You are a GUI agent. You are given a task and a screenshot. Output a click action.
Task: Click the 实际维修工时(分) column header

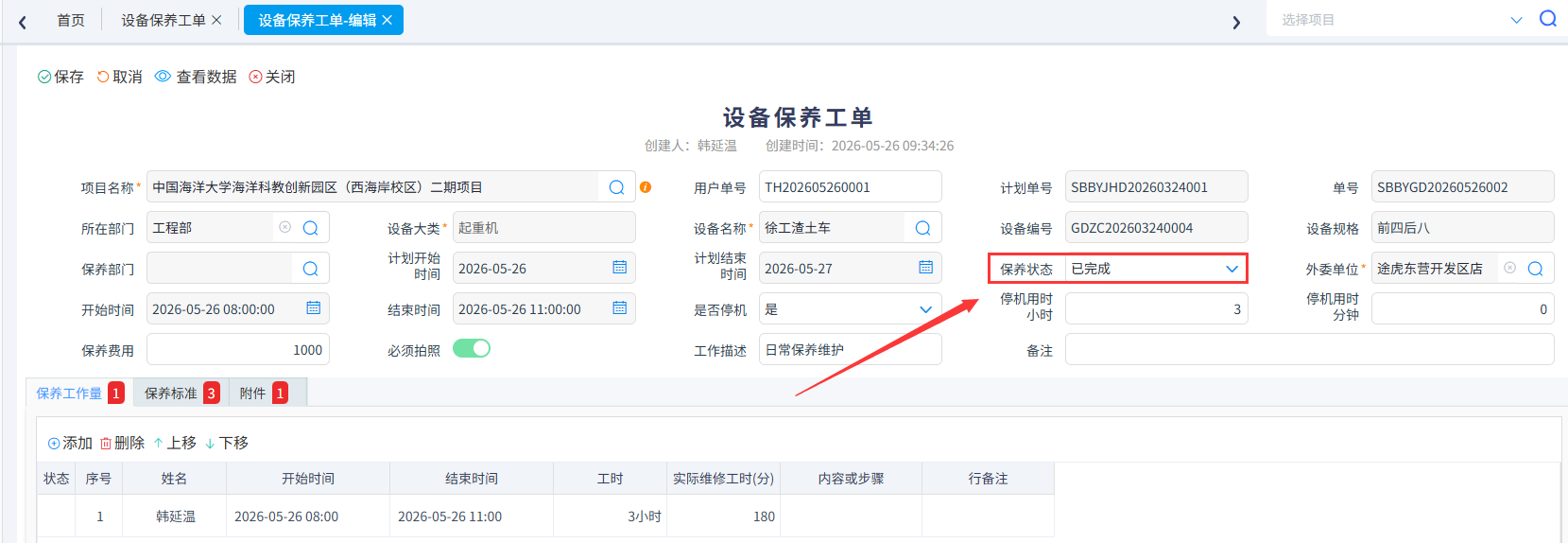pos(723,479)
